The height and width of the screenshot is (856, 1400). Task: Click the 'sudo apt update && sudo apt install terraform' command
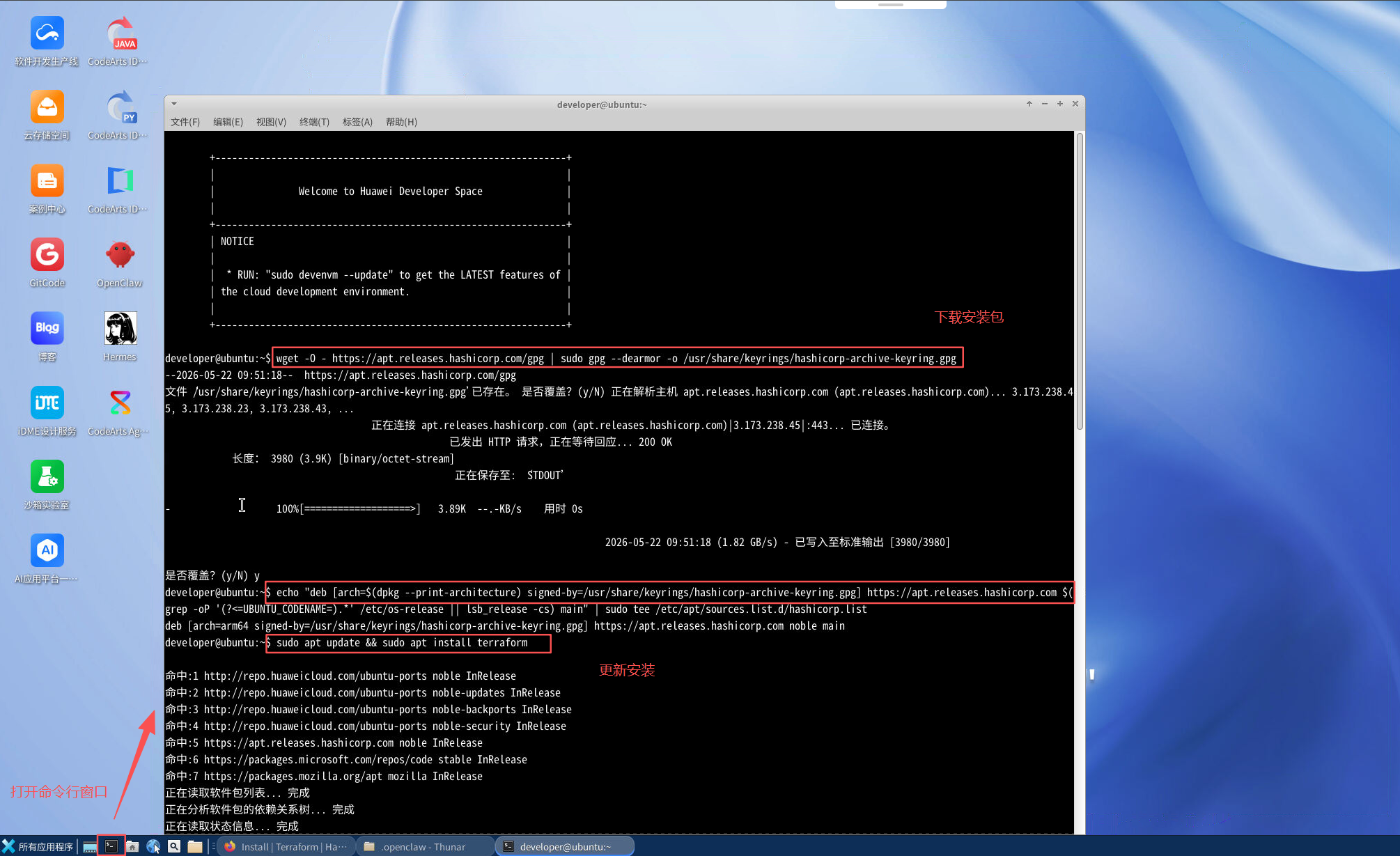(402, 643)
